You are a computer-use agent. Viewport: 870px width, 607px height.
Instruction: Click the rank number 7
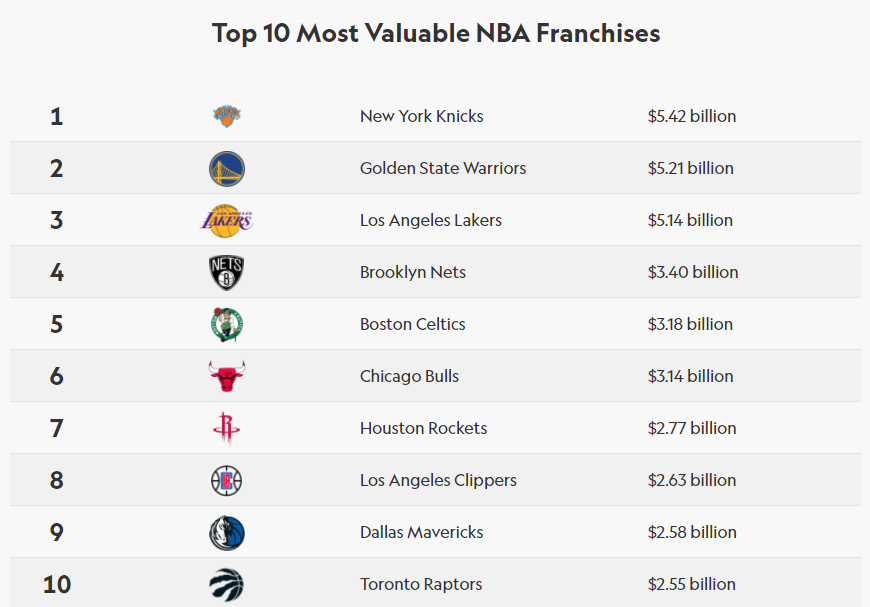coord(57,428)
